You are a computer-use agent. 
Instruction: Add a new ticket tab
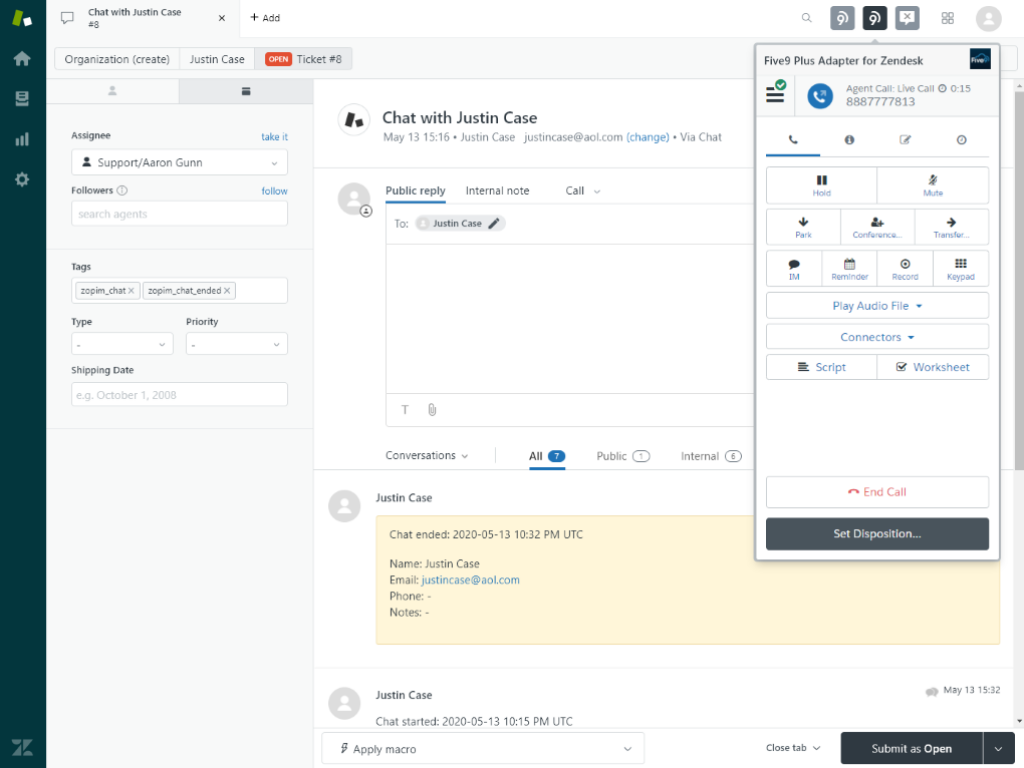265,18
